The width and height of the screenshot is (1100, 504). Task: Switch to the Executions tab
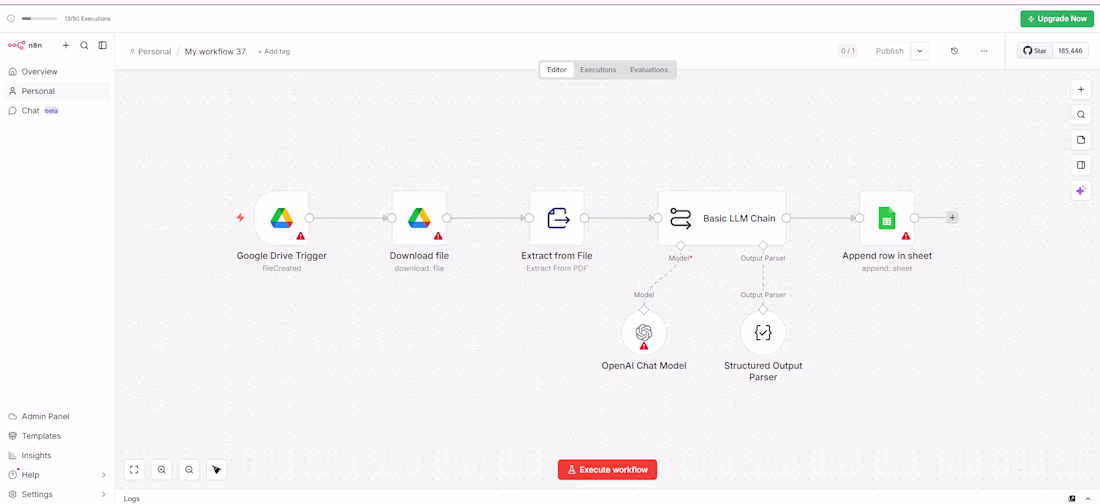click(598, 69)
